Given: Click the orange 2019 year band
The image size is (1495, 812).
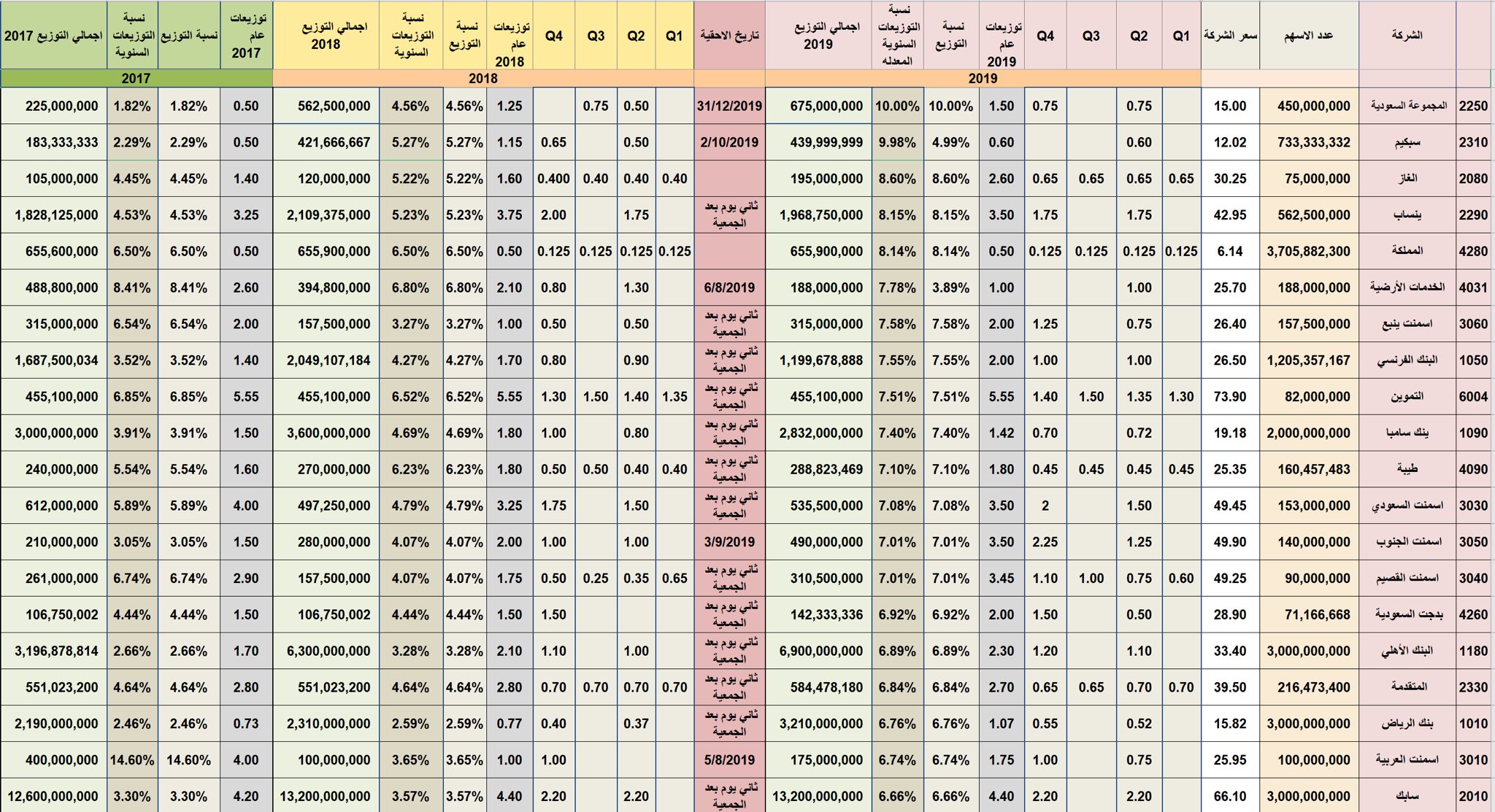Looking at the screenshot, I should pos(983,78).
